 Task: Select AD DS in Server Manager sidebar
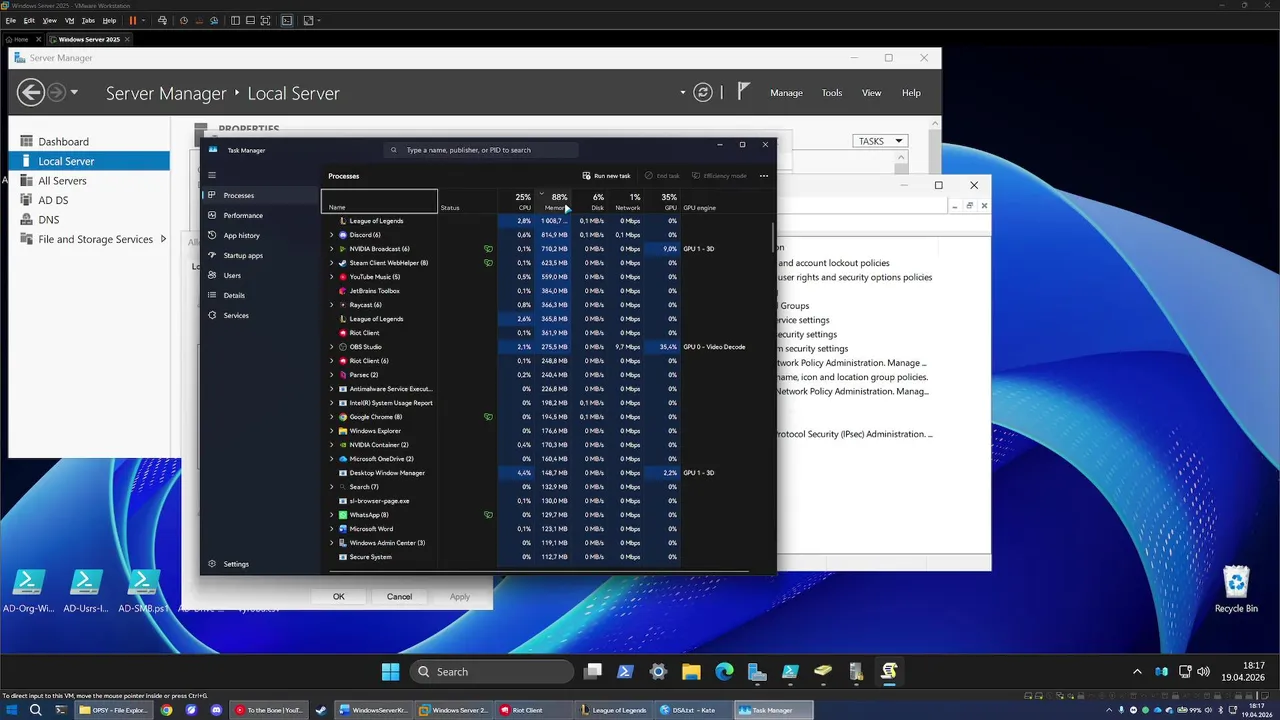(89, 200)
